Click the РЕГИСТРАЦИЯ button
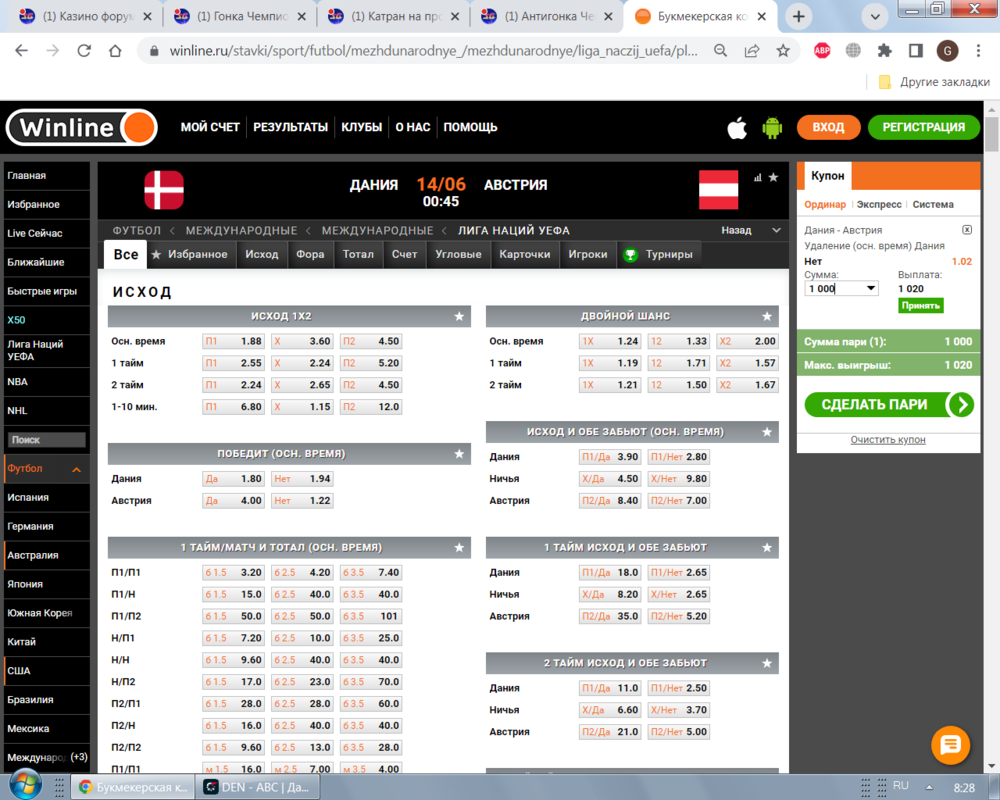 click(x=923, y=127)
